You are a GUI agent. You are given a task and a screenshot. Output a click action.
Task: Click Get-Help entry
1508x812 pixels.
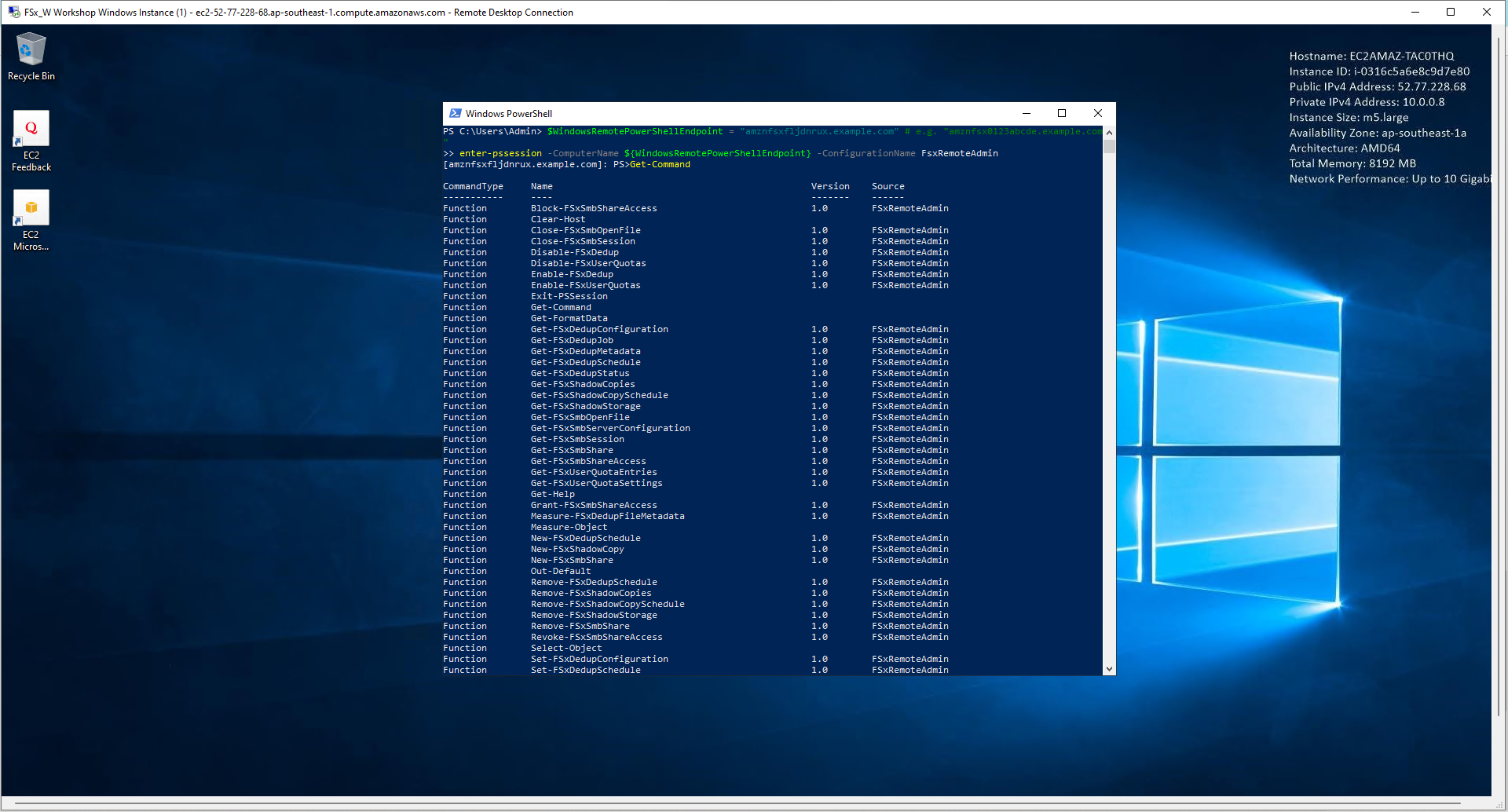click(x=553, y=494)
